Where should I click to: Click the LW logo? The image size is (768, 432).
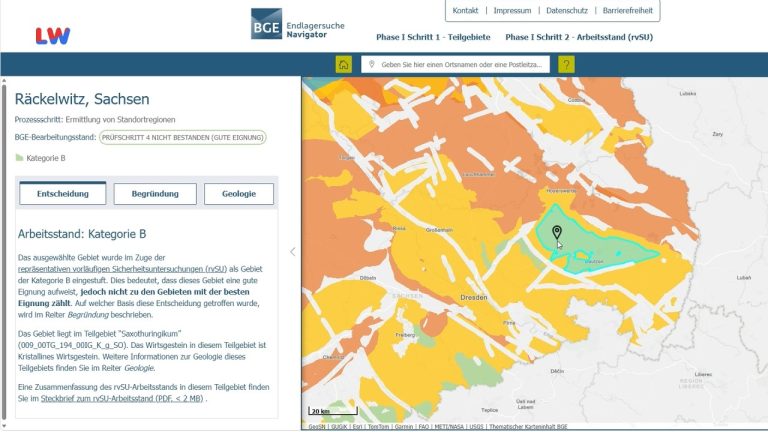52,36
